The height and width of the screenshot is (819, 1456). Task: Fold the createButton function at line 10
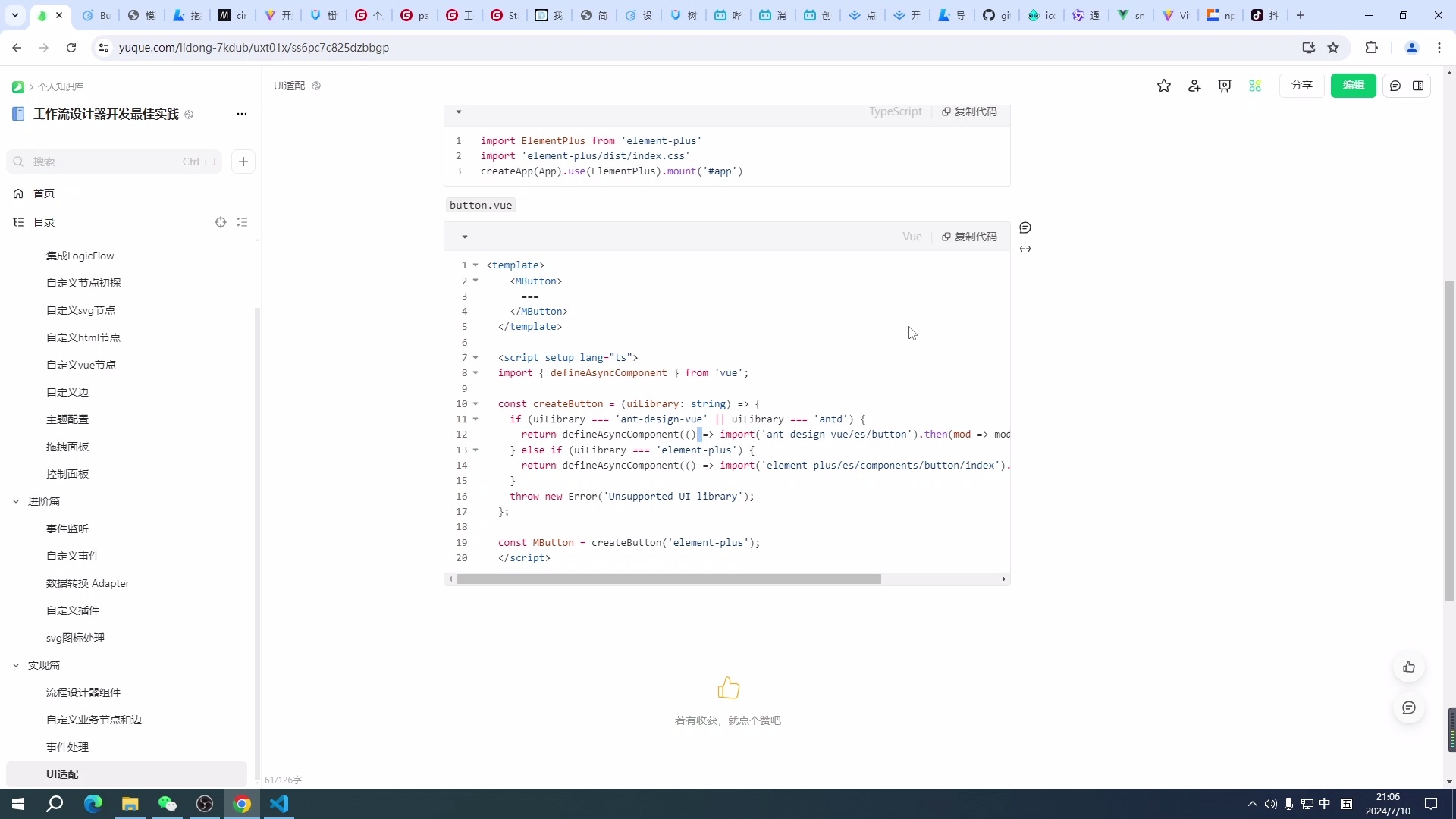pyautogui.click(x=475, y=404)
